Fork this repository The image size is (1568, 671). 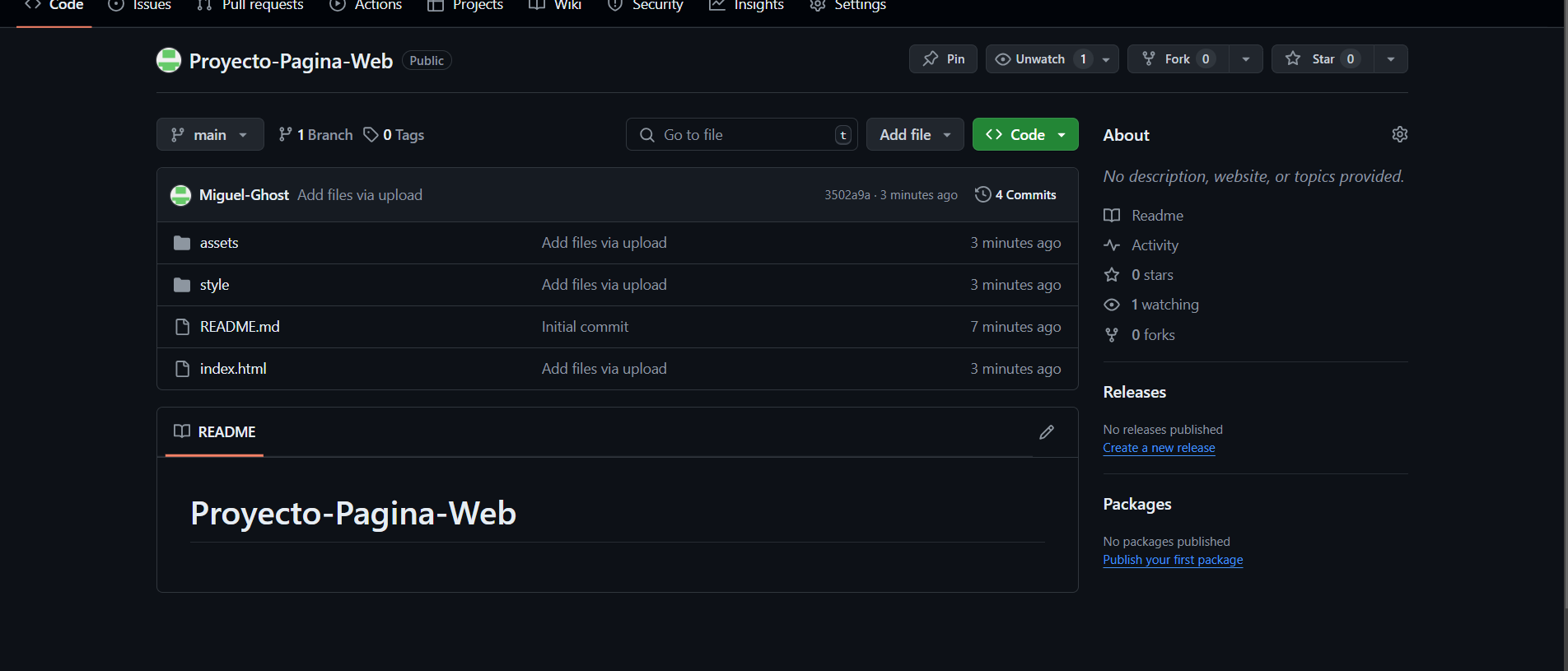1178,59
